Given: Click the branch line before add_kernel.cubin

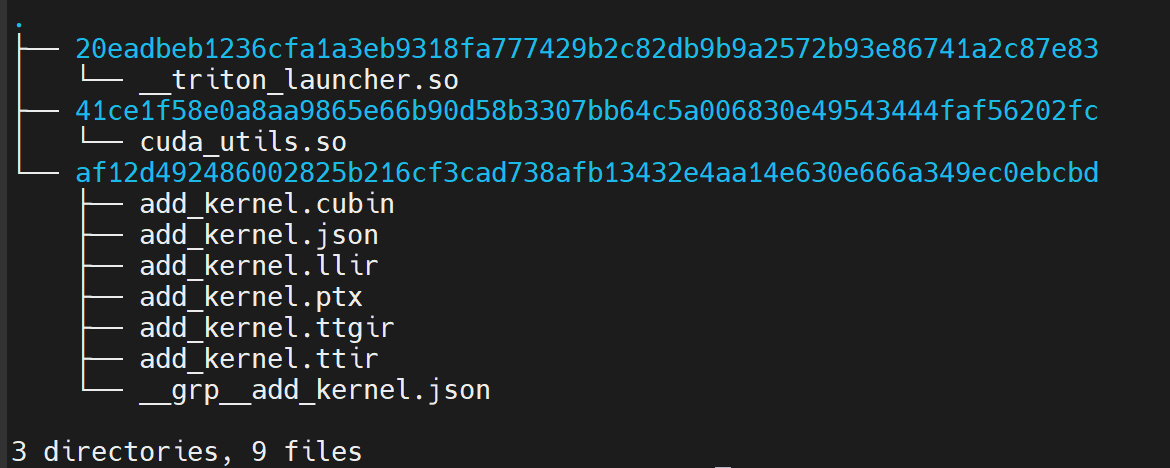Looking at the screenshot, I should pyautogui.click(x=101, y=204).
